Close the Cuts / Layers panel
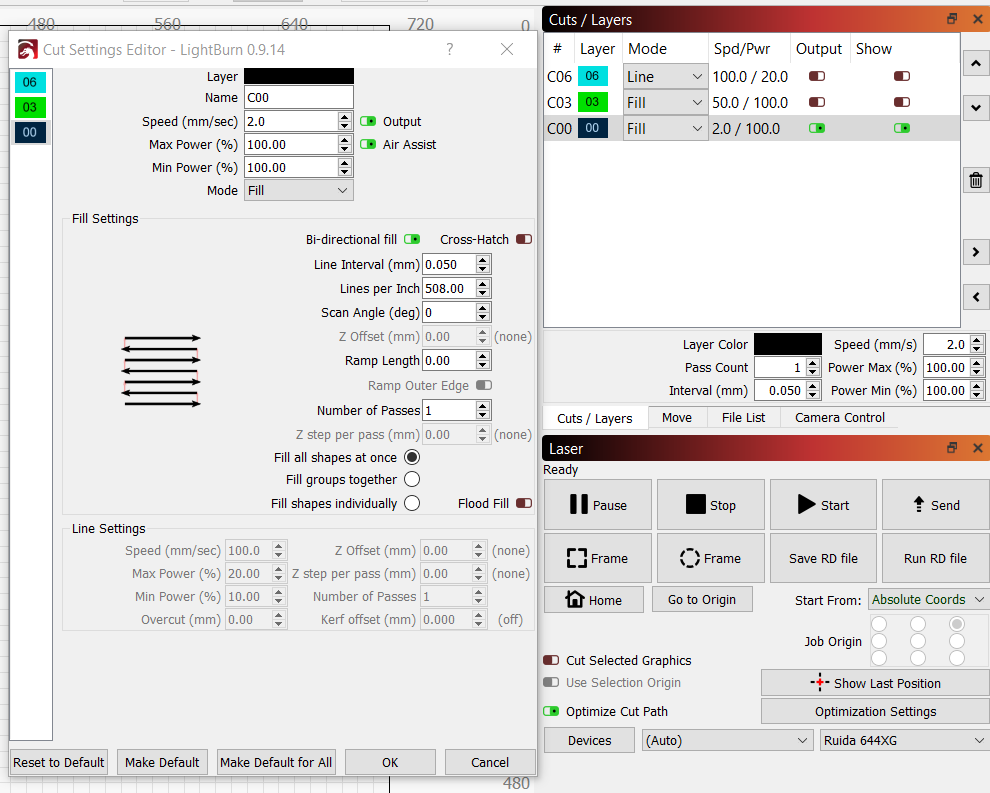Screen dimensions: 990x793 [x=977, y=19]
